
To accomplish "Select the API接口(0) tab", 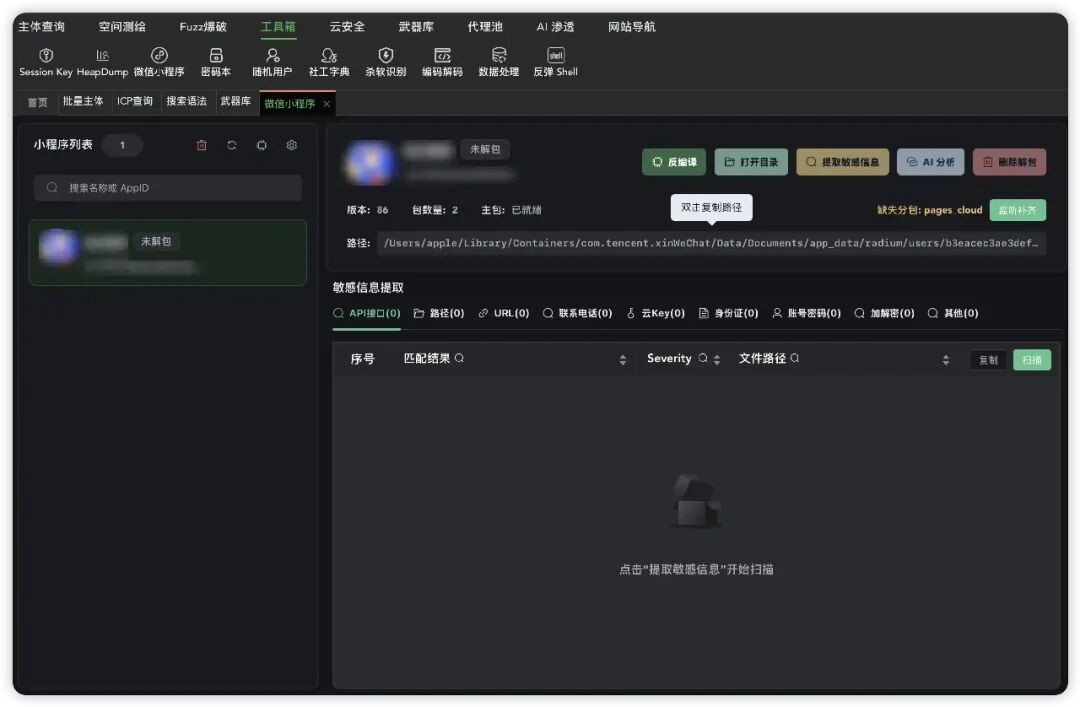I will click(366, 314).
